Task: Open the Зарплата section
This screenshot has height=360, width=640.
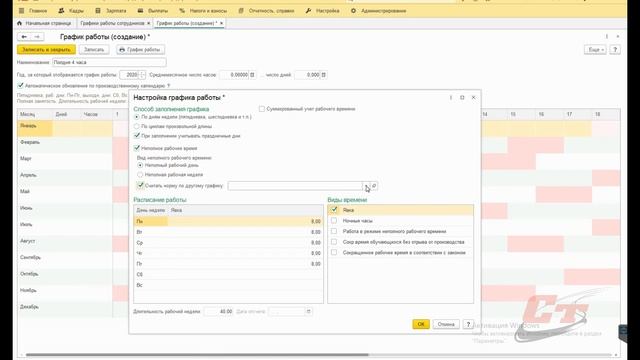Action: [111, 11]
